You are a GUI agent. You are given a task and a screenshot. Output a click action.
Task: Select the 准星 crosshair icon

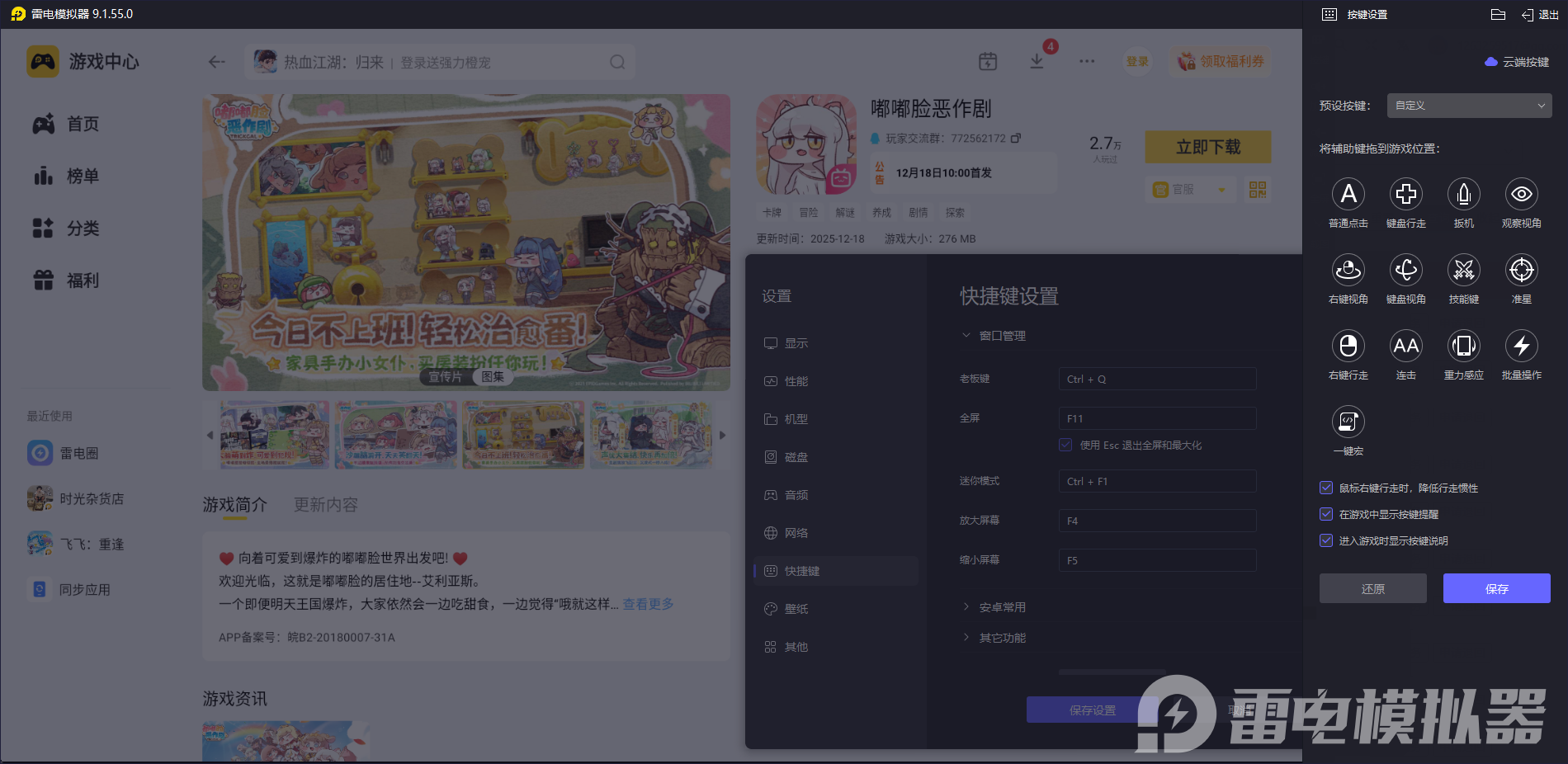(x=1522, y=270)
